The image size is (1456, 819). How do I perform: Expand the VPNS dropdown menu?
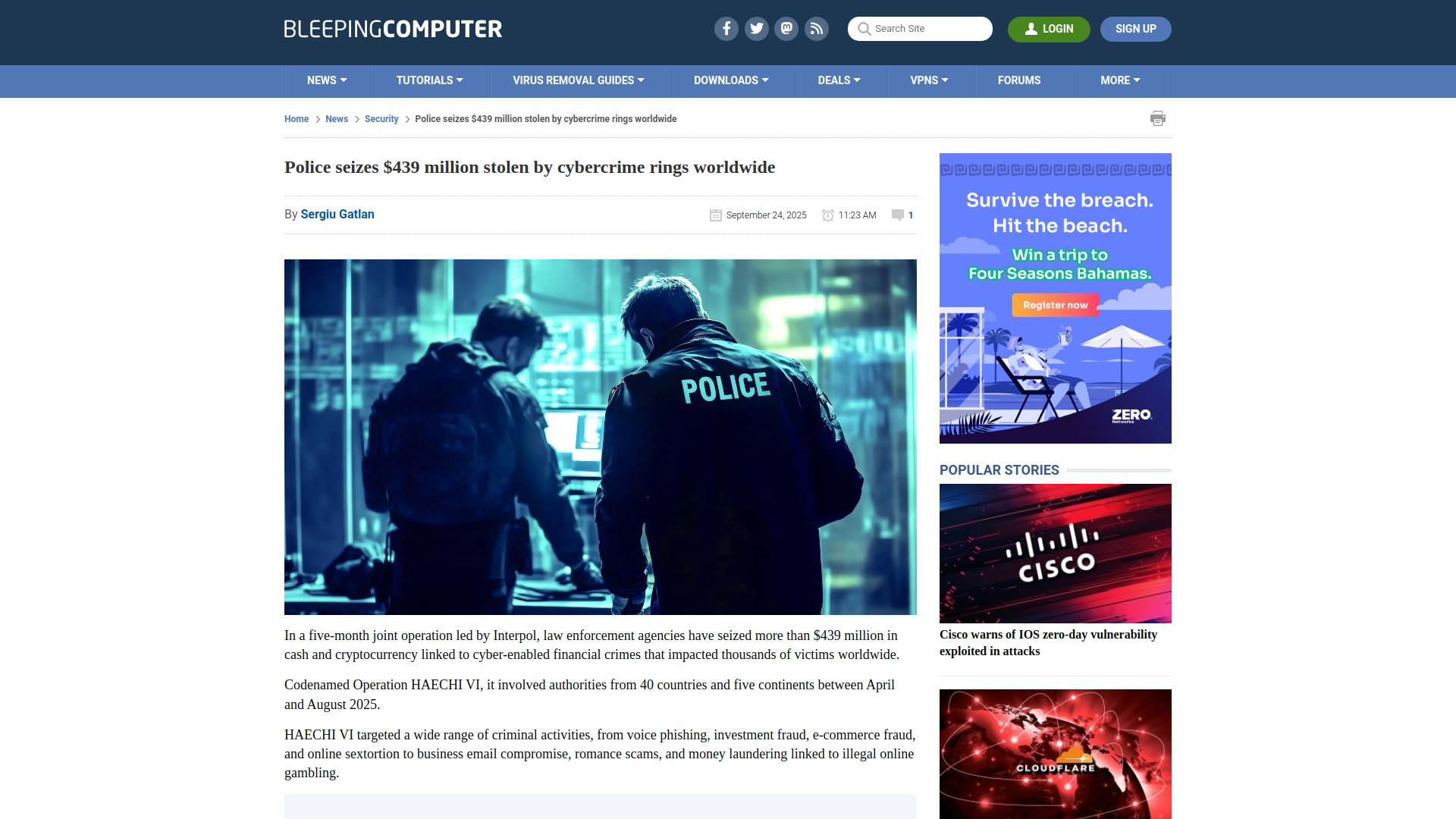(930, 80)
